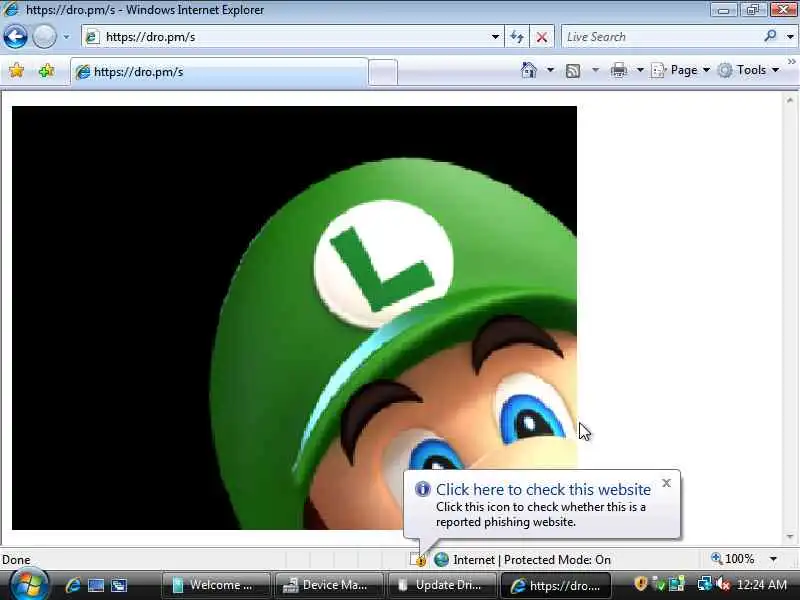This screenshot has width=800, height=600.
Task: Click into the Live Search box
Action: [661, 37]
